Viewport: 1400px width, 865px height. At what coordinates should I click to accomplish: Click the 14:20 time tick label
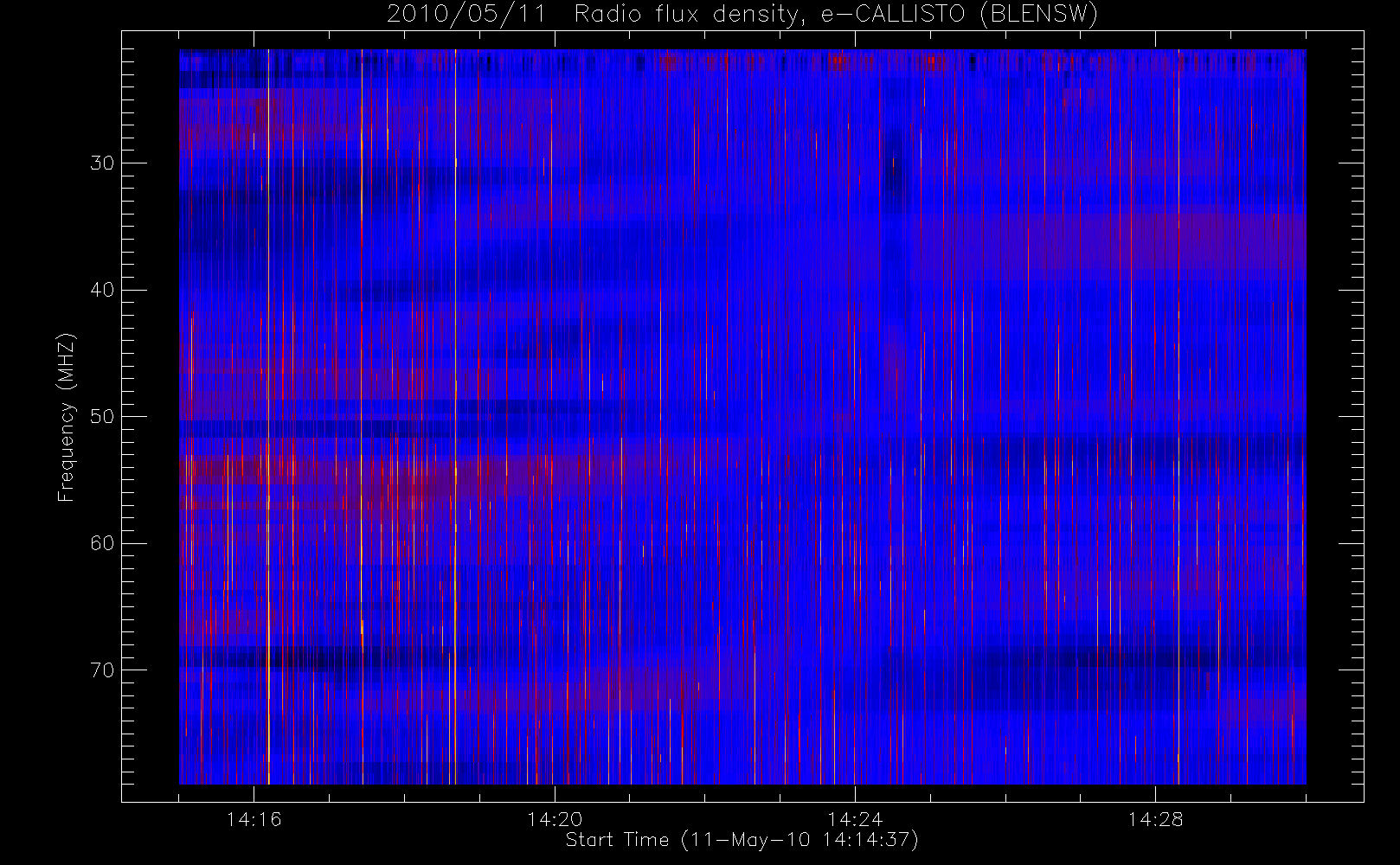click(554, 819)
